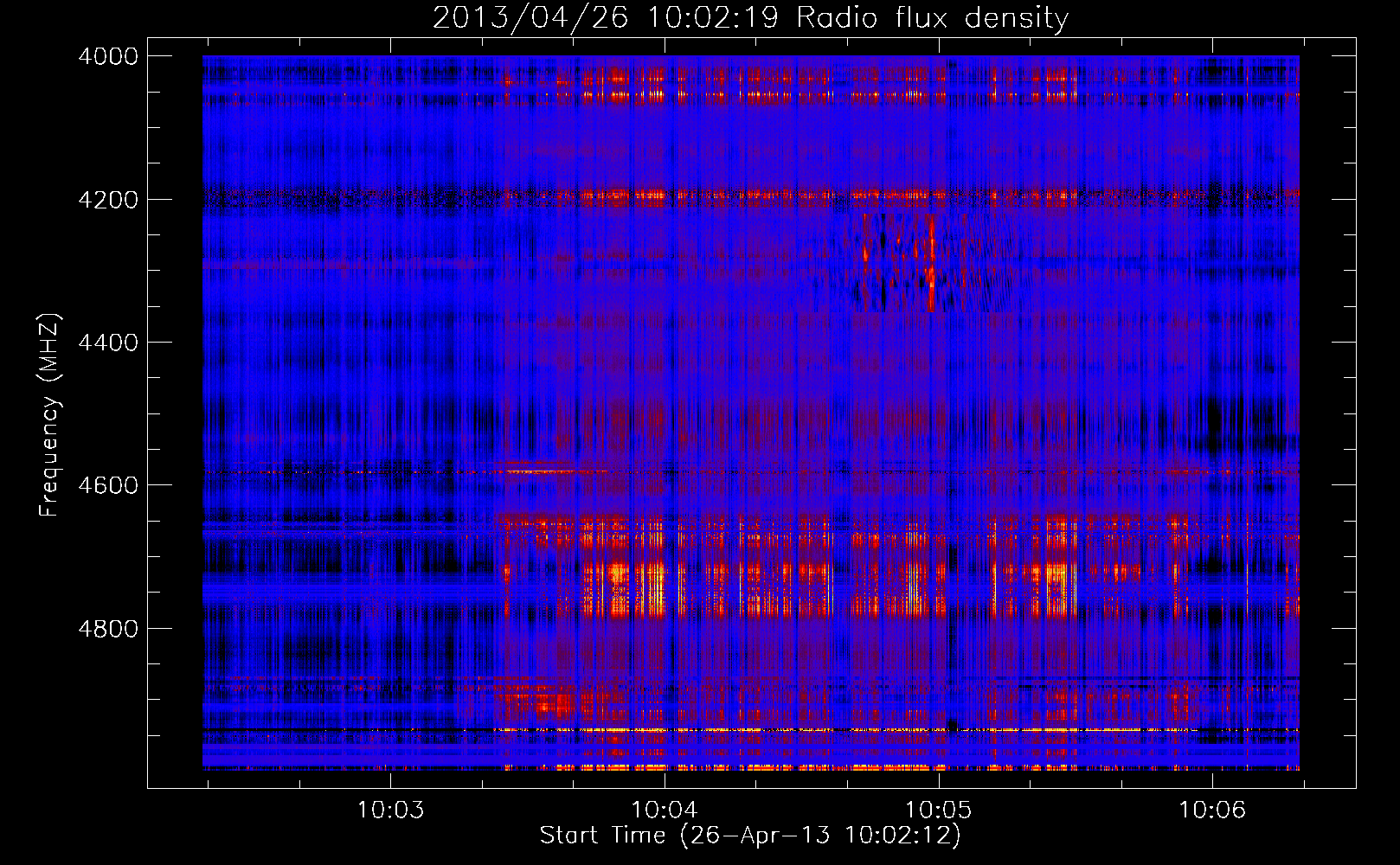
Task: Click the plot title "2013/04/26 10:02:19 Radio flux density"
Action: tap(750, 17)
